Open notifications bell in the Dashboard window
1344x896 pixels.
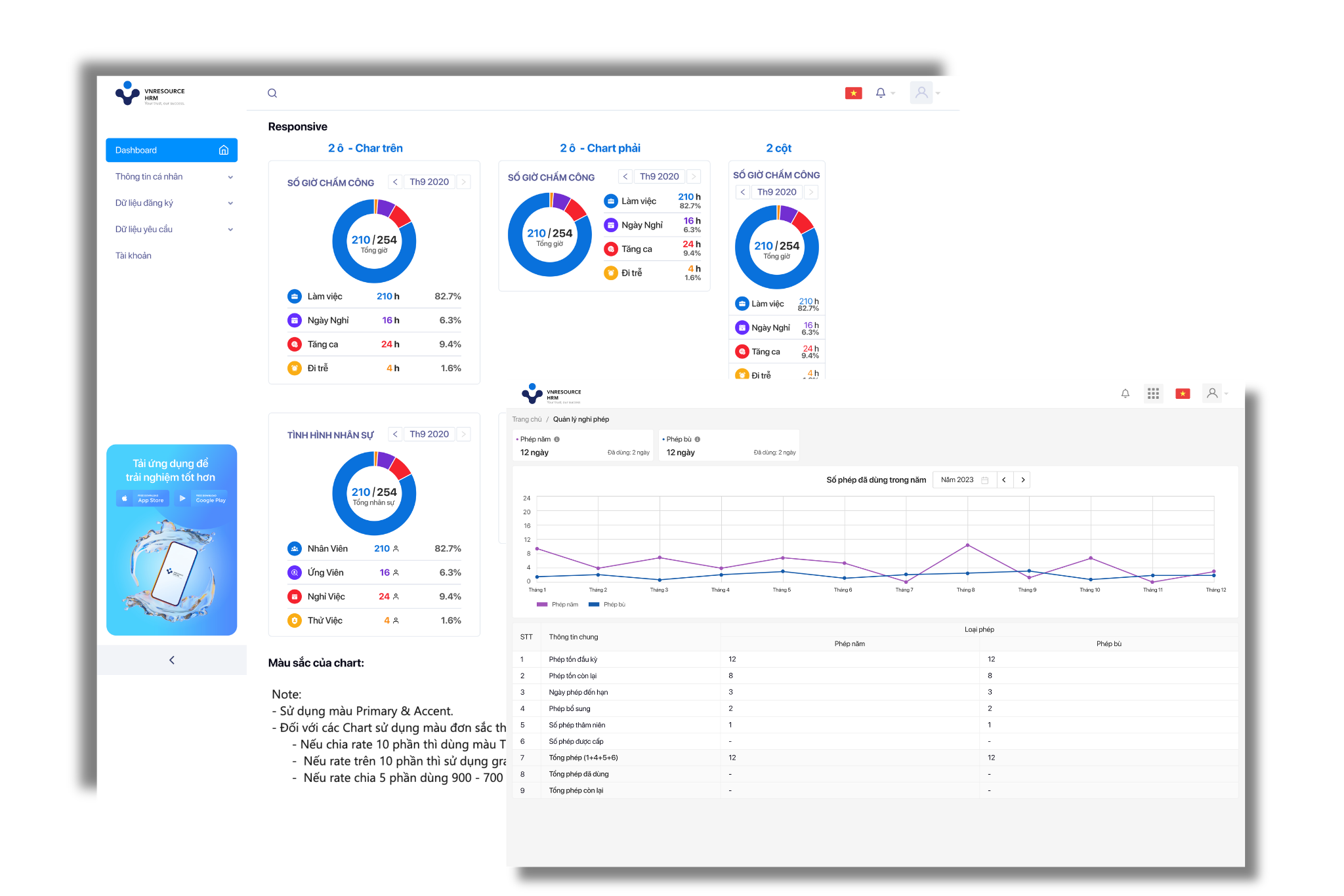click(881, 93)
